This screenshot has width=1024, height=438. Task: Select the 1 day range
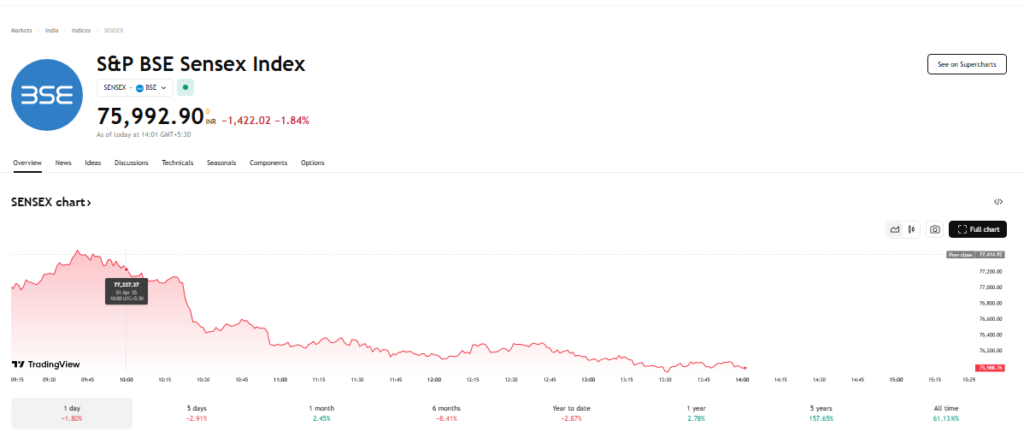point(72,413)
